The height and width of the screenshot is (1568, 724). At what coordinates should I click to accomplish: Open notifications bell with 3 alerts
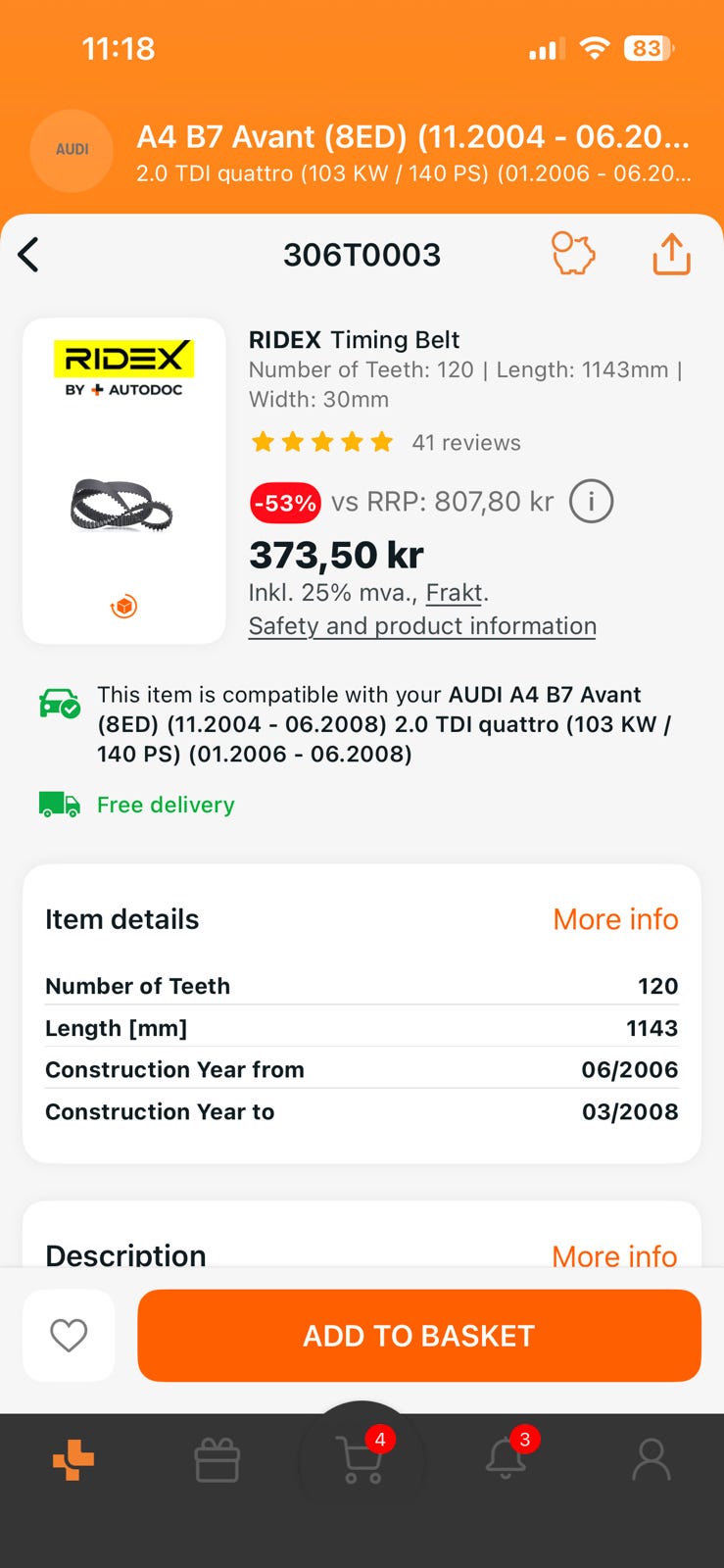[x=507, y=1458]
